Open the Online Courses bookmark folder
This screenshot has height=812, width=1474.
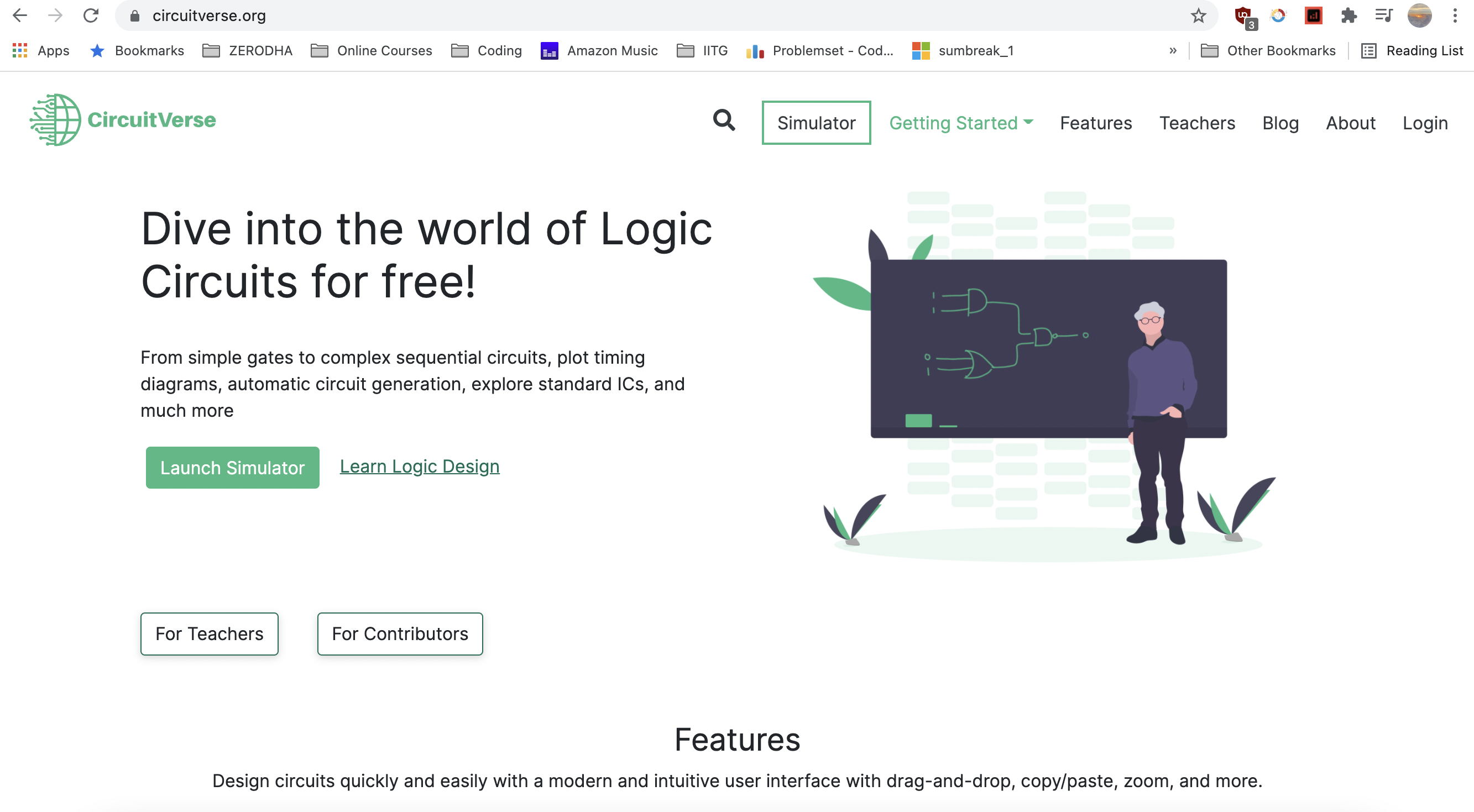pyautogui.click(x=372, y=50)
